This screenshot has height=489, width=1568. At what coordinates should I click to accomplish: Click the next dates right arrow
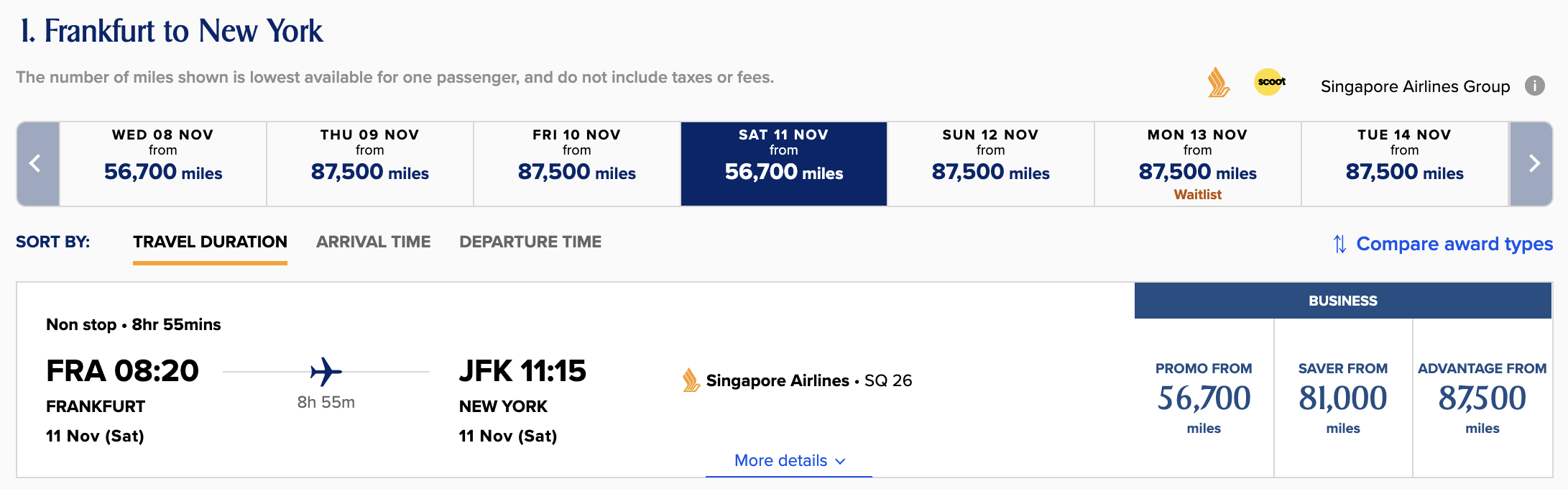1532,164
